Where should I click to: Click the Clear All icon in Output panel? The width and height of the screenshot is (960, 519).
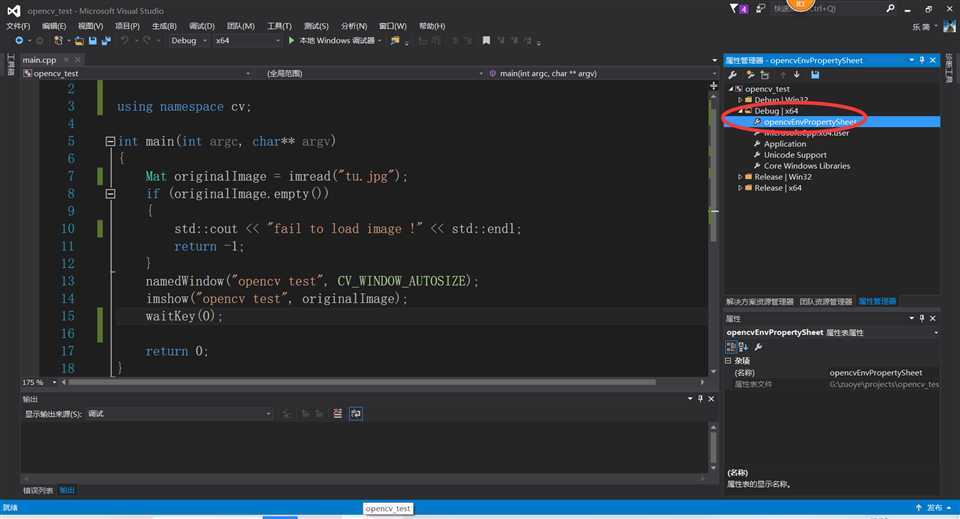(x=338, y=413)
